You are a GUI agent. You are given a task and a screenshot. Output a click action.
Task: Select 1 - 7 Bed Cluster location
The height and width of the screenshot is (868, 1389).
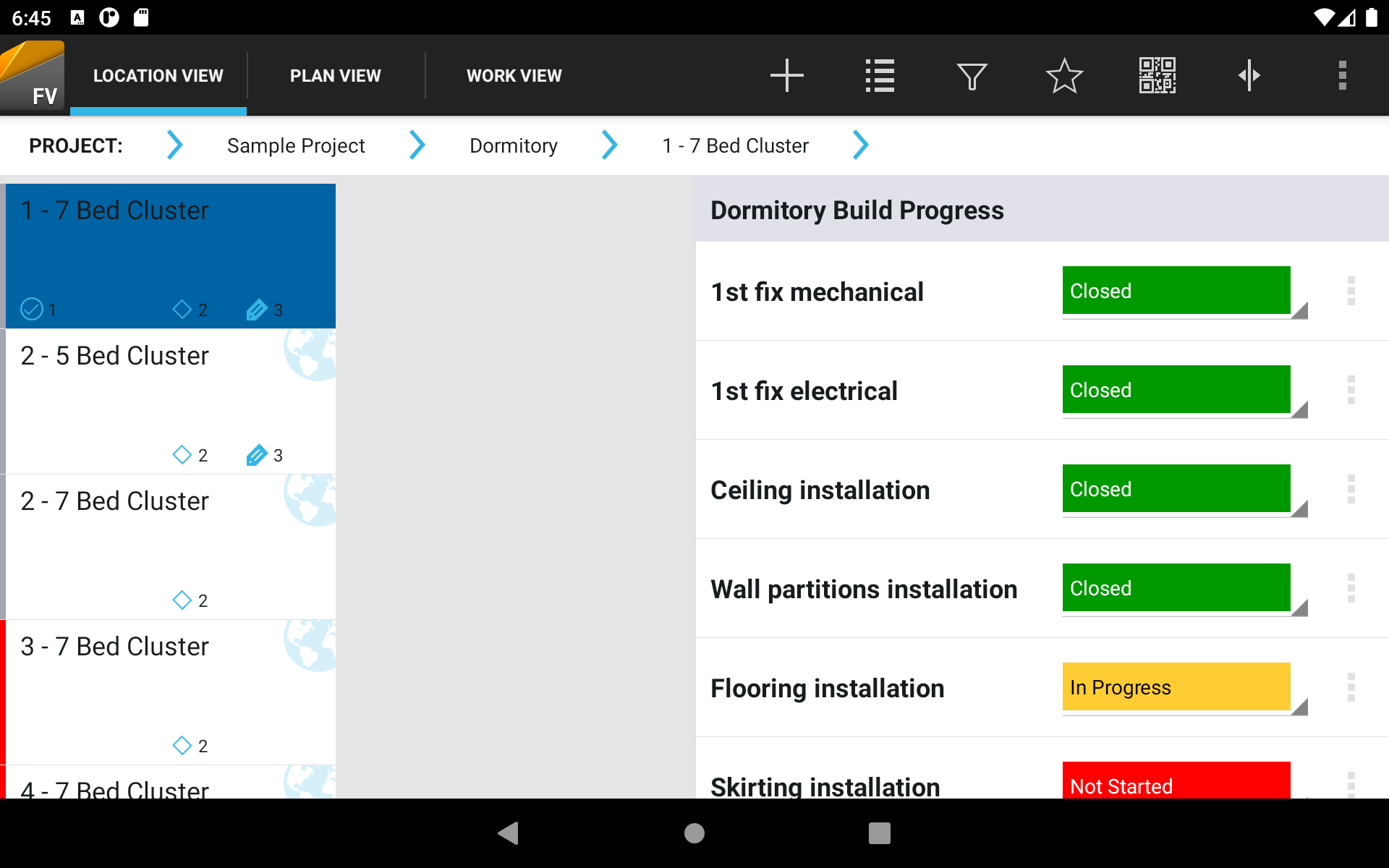pyautogui.click(x=171, y=256)
